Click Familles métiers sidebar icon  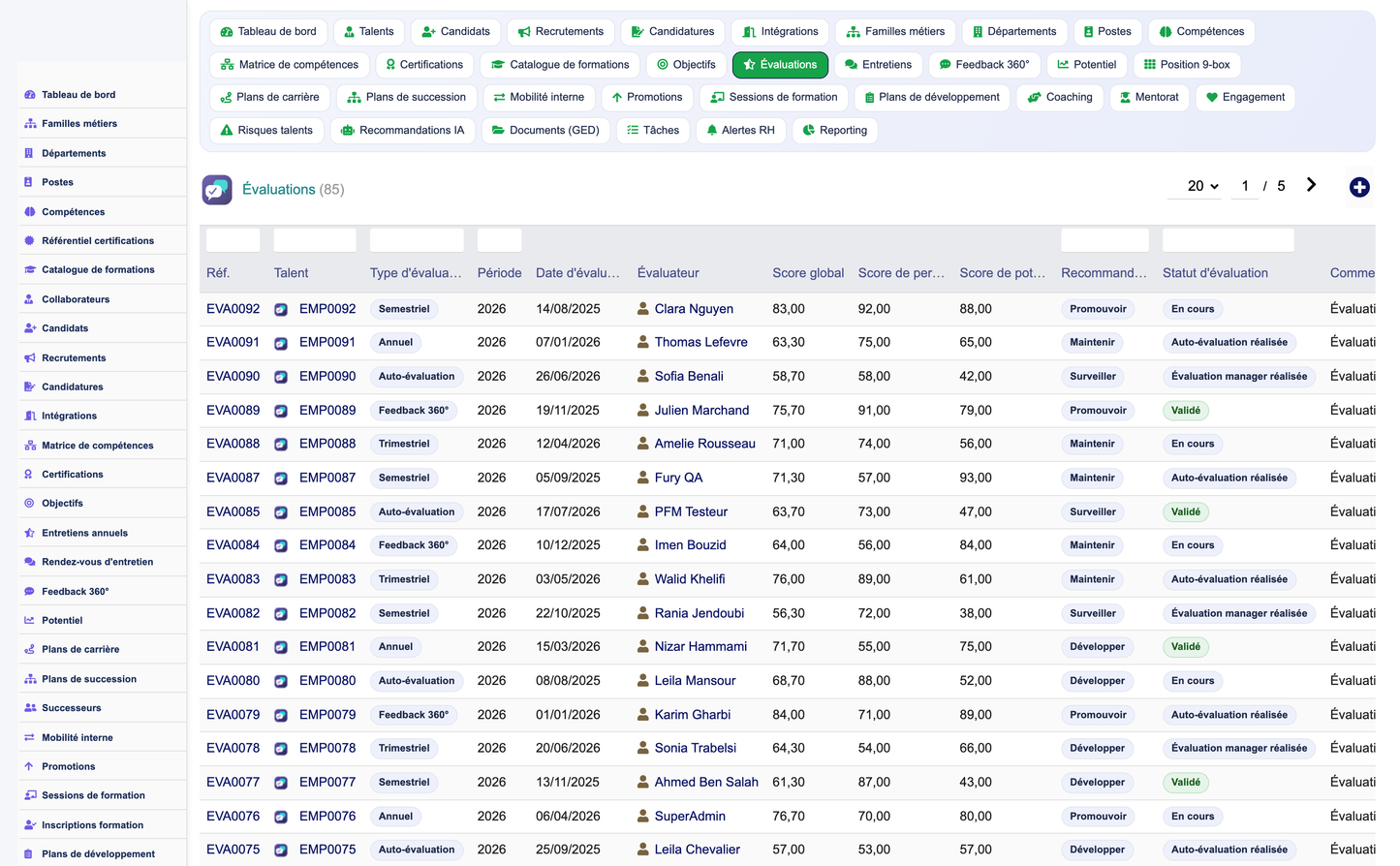pos(29,124)
